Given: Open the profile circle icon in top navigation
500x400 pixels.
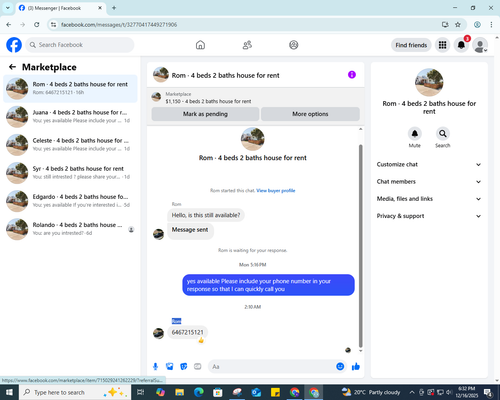Looking at the screenshot, I should click(x=294, y=45).
